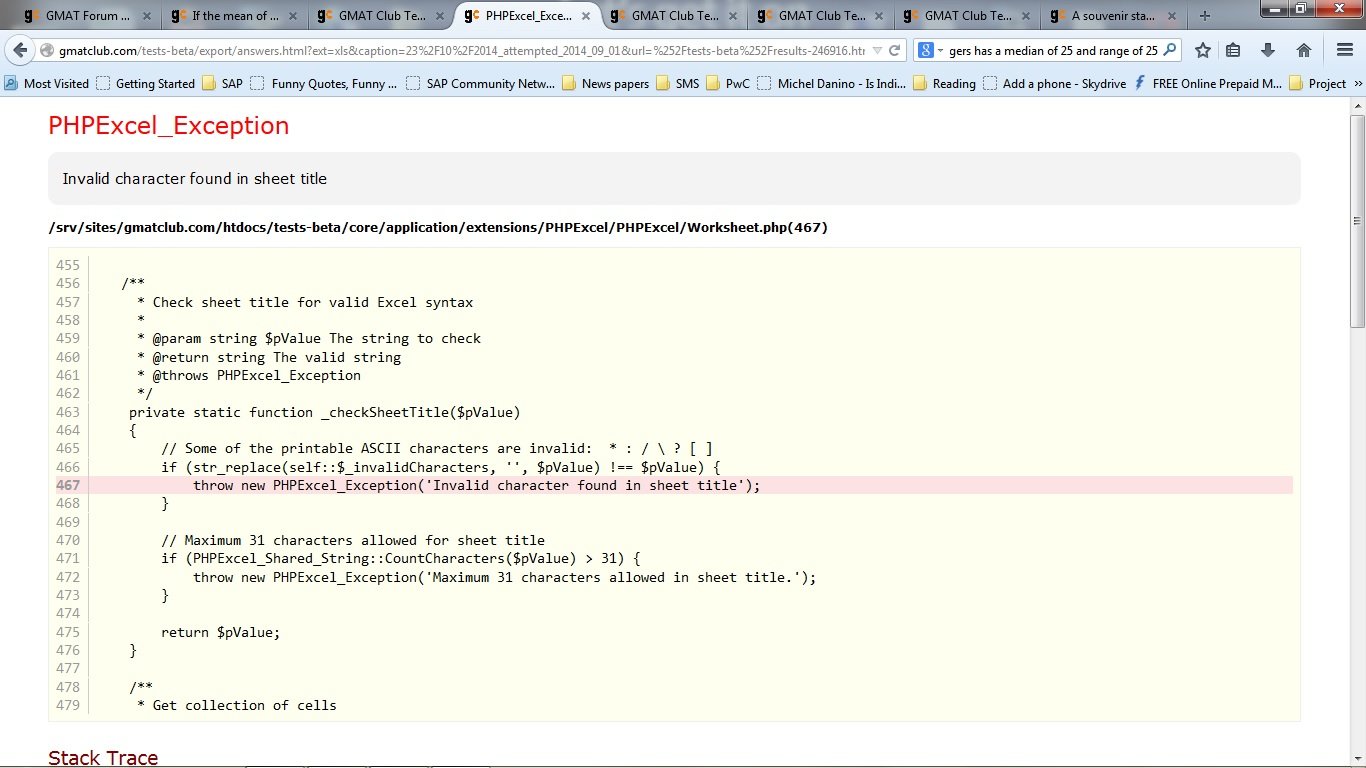Screen dimensions: 1366x768
Task: Open the Downloads arrow icon
Action: [x=1268, y=51]
